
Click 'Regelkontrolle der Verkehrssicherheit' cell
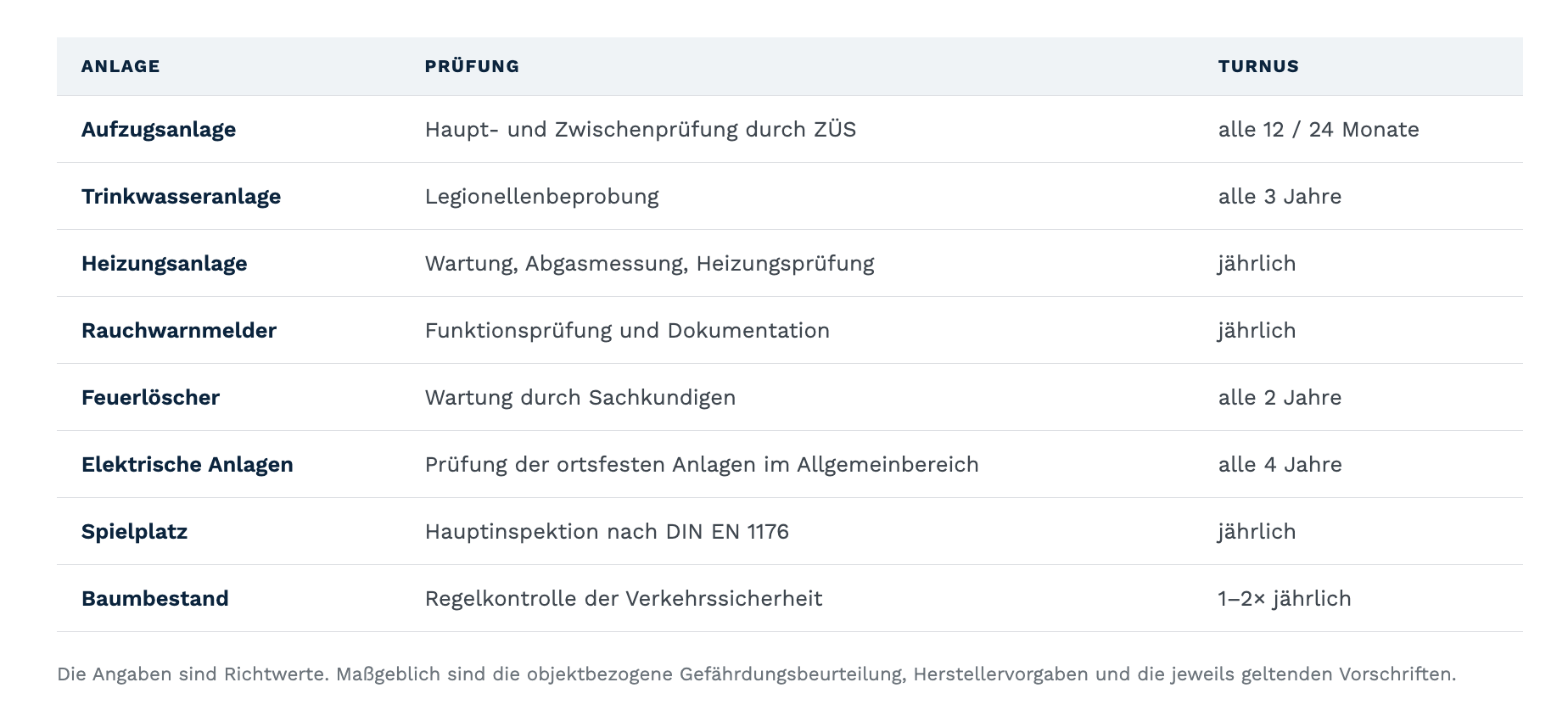[x=624, y=599]
